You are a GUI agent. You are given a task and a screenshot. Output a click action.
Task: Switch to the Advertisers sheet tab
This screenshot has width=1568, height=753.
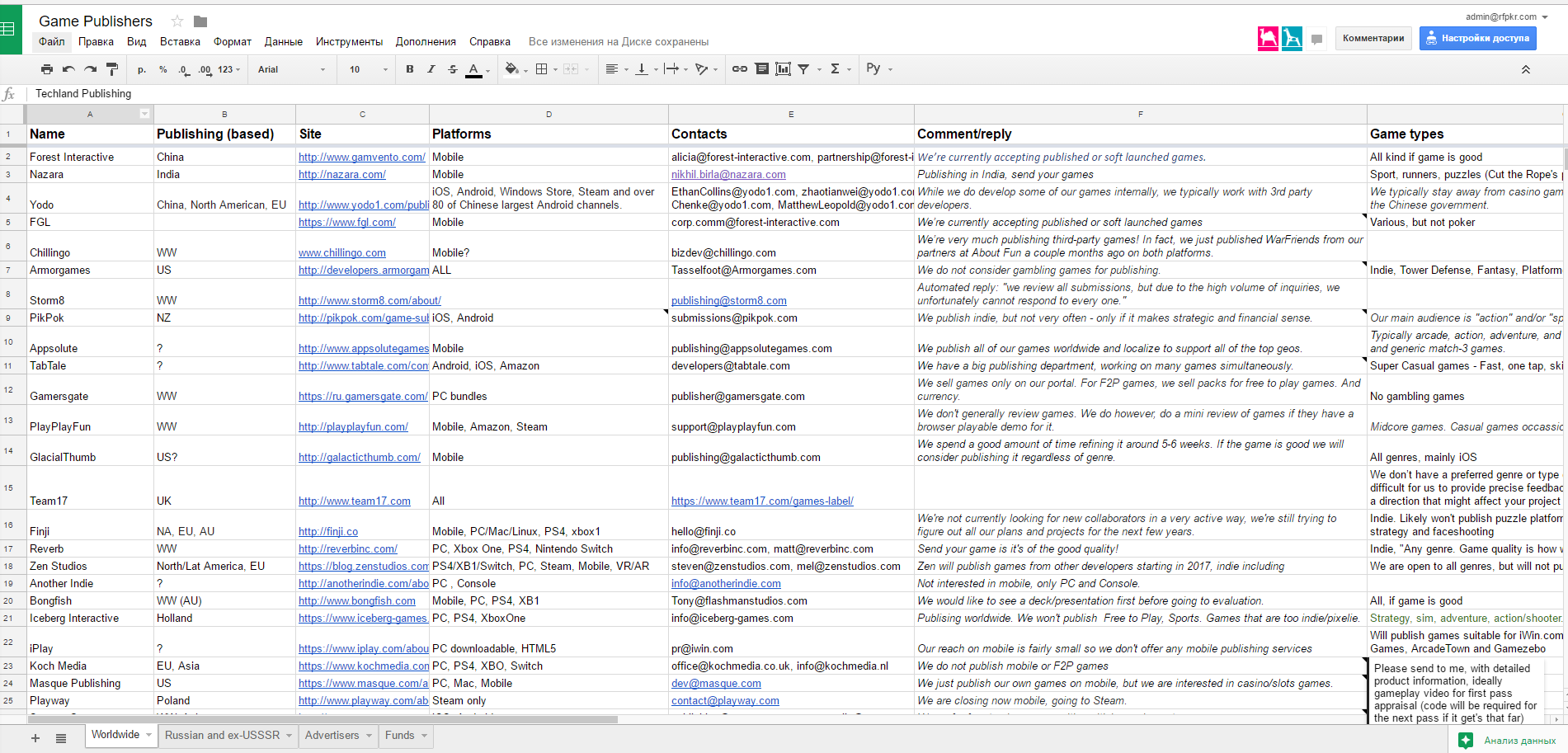(332, 735)
